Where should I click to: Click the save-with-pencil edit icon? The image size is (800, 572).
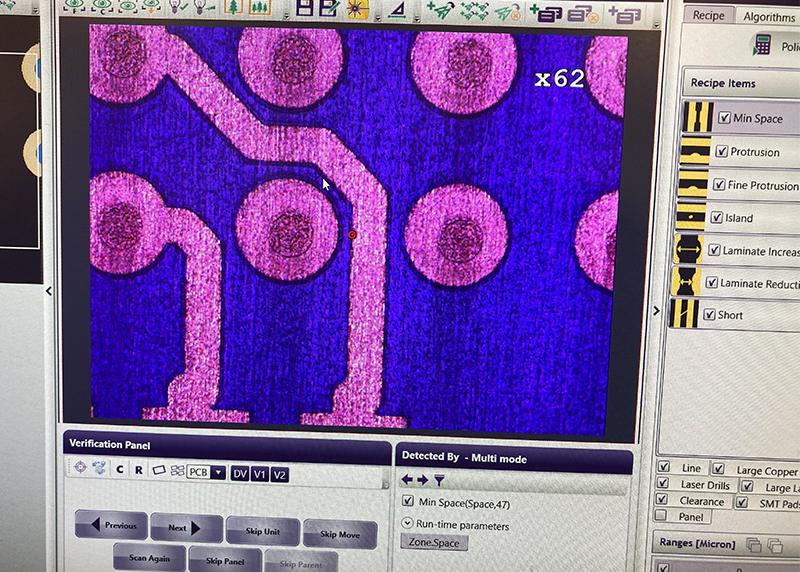pyautogui.click(x=329, y=8)
